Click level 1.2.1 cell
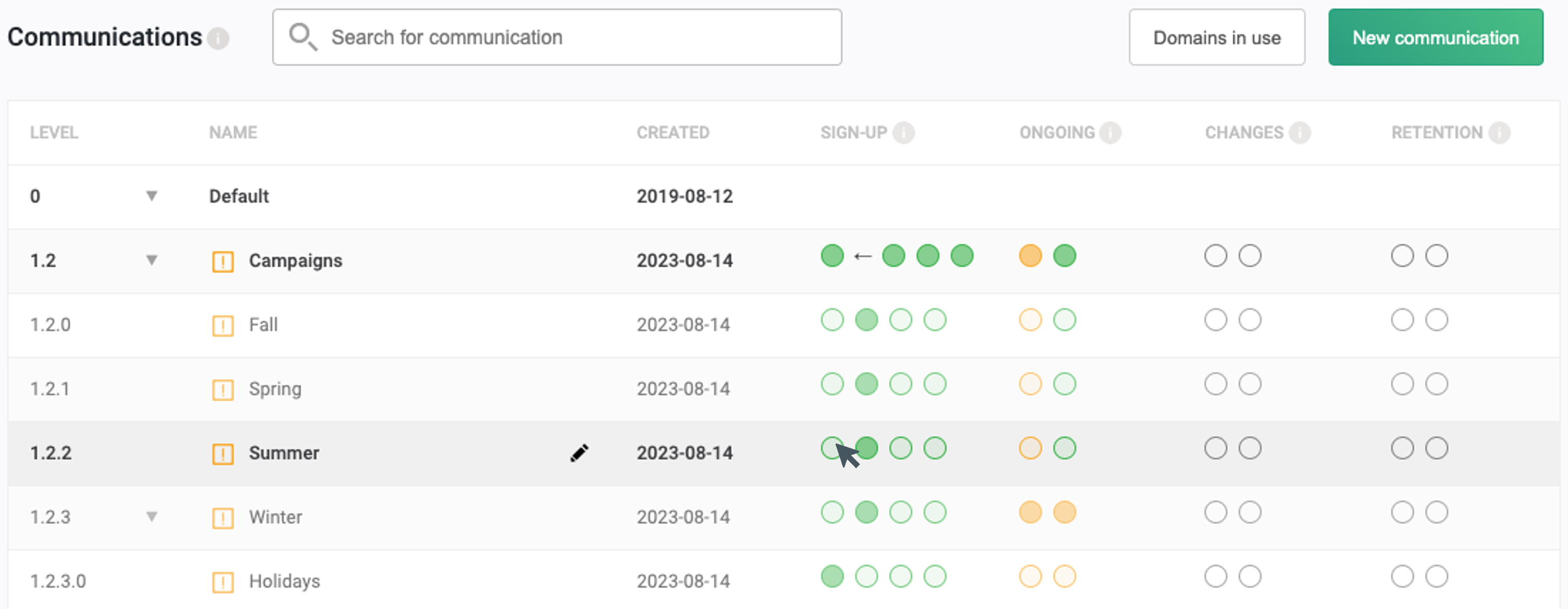Screen dimensions: 1568x609 50,389
